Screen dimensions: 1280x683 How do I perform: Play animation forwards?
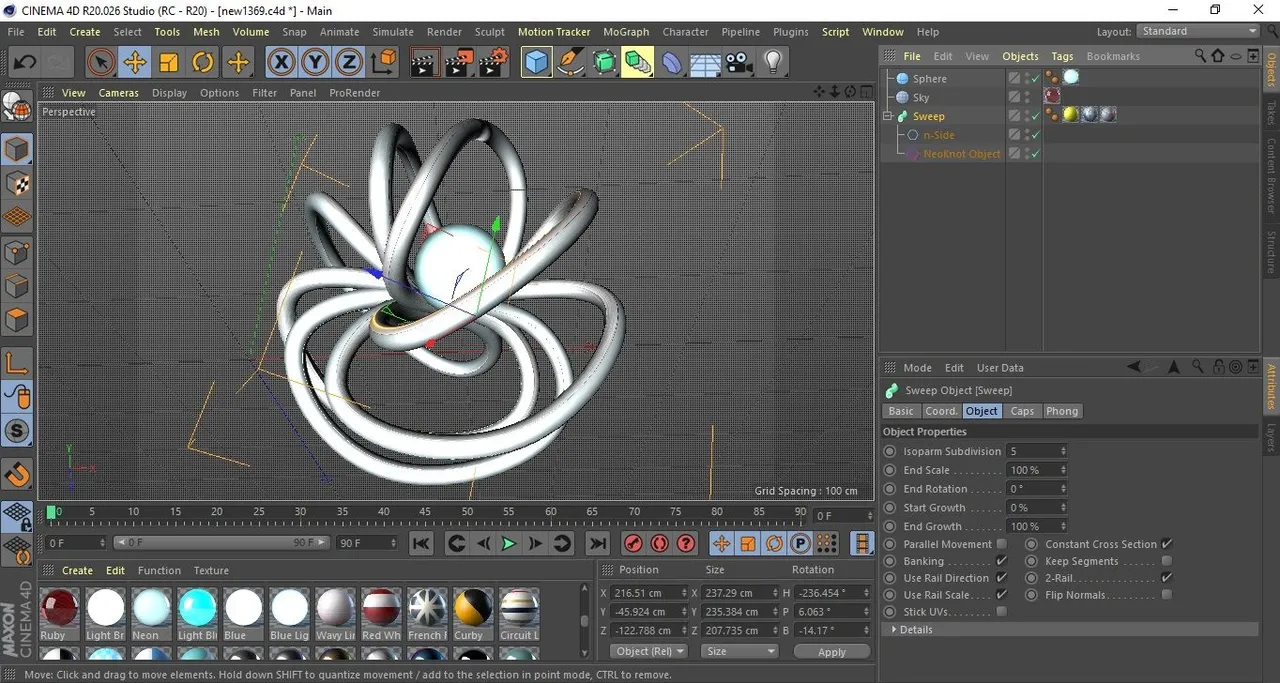(508, 543)
